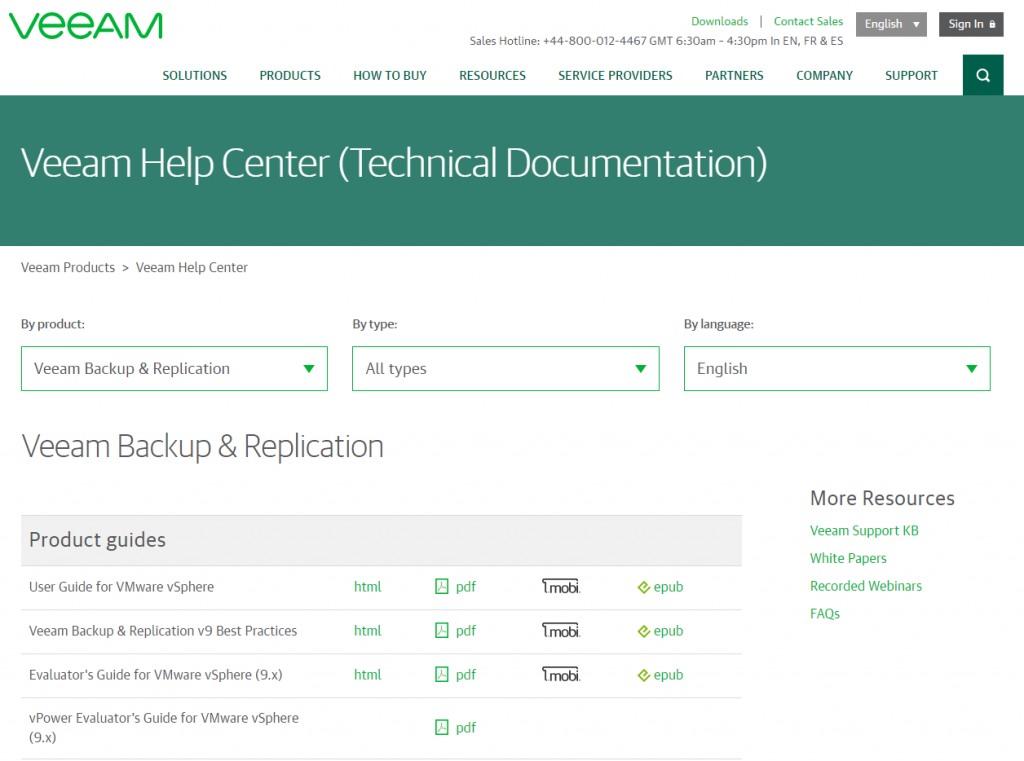Expand the By product dropdown
The width and height of the screenshot is (1024, 761).
pos(174,368)
